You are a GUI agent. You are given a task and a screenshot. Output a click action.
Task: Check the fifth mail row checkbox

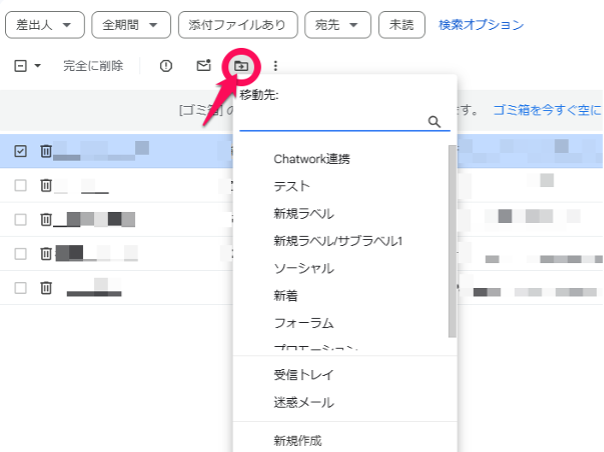coord(20,288)
